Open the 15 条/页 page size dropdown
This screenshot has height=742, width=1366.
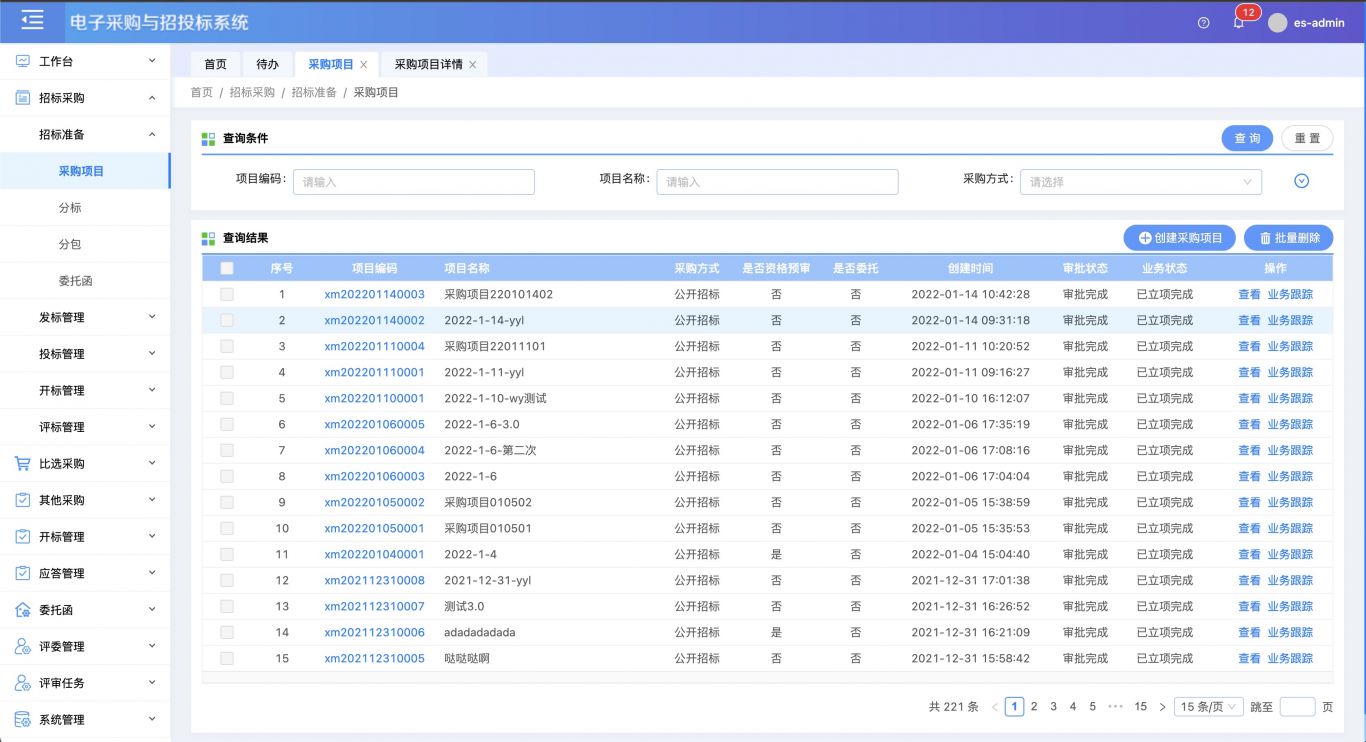(x=1209, y=707)
